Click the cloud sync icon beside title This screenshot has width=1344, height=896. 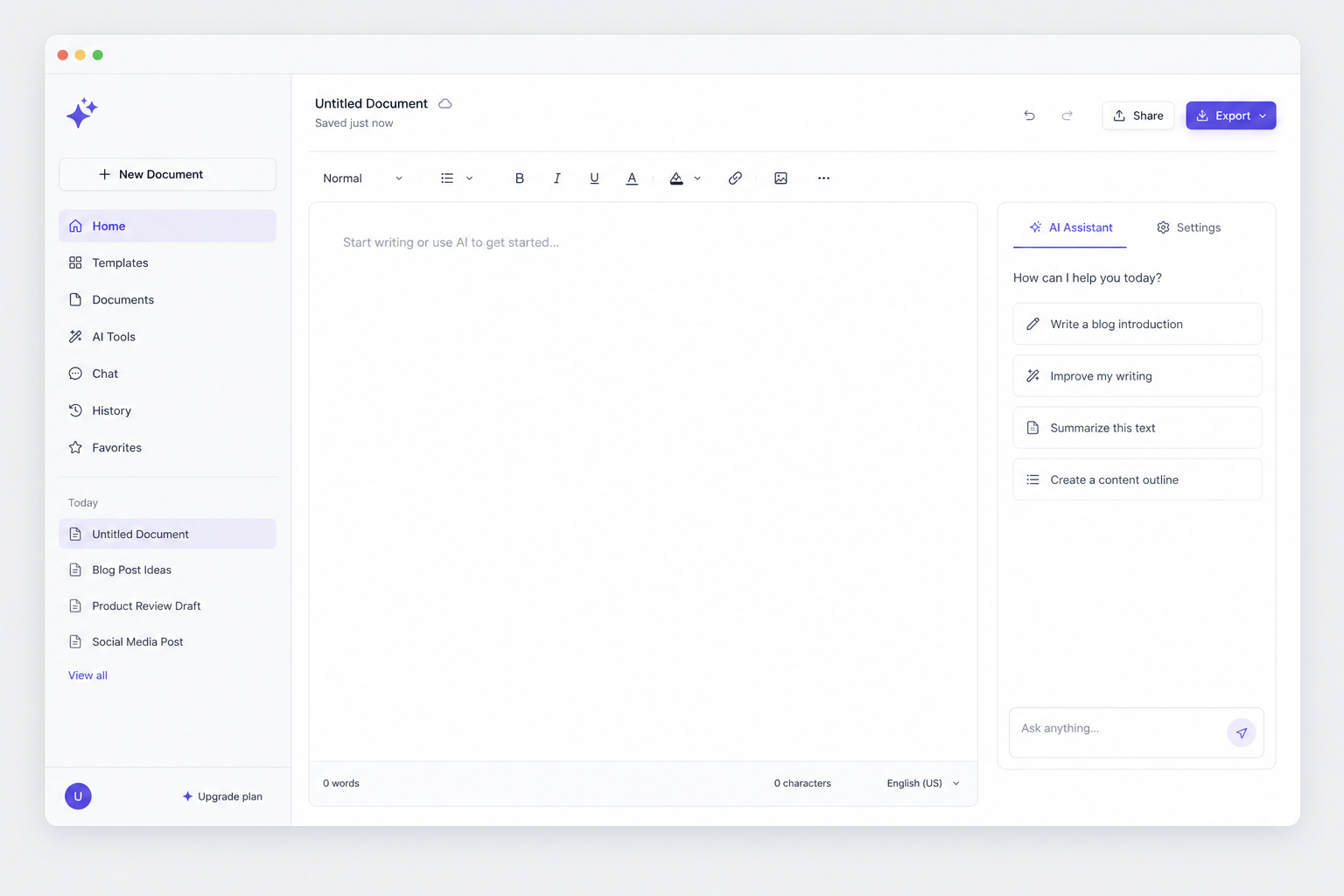[x=445, y=103]
